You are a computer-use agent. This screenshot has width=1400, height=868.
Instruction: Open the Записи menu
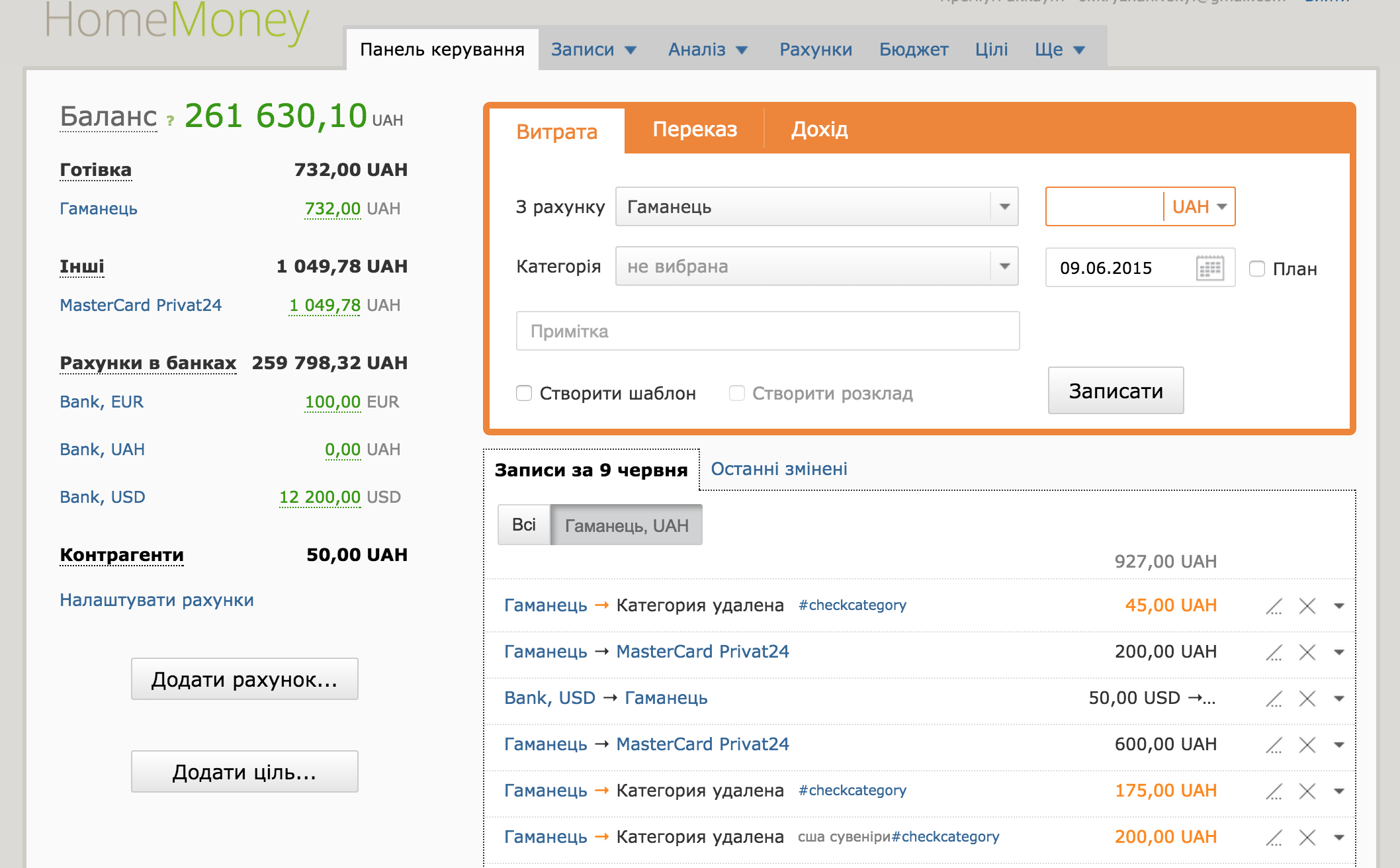(593, 50)
